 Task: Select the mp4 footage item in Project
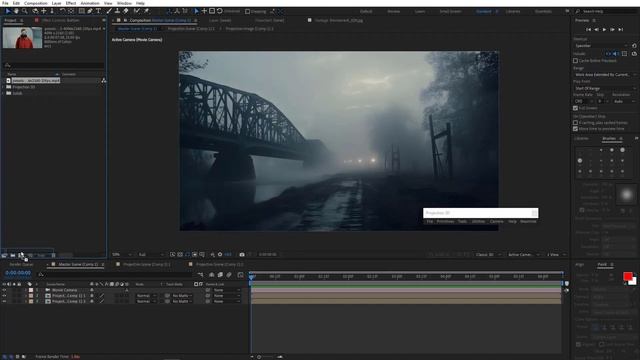[x=35, y=81]
